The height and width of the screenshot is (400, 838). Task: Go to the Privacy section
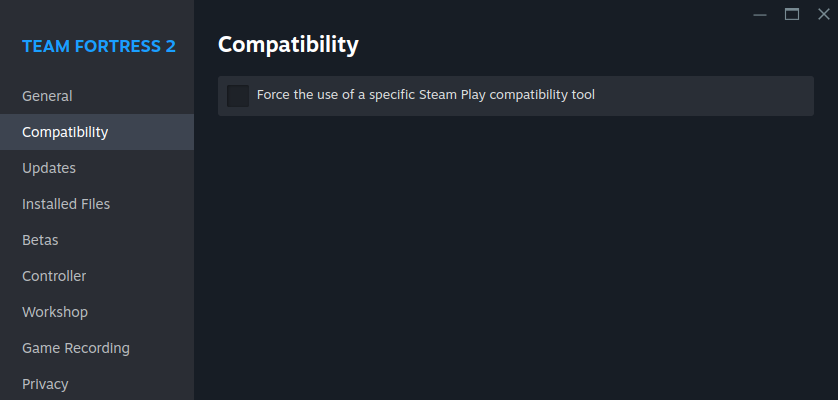[45, 384]
